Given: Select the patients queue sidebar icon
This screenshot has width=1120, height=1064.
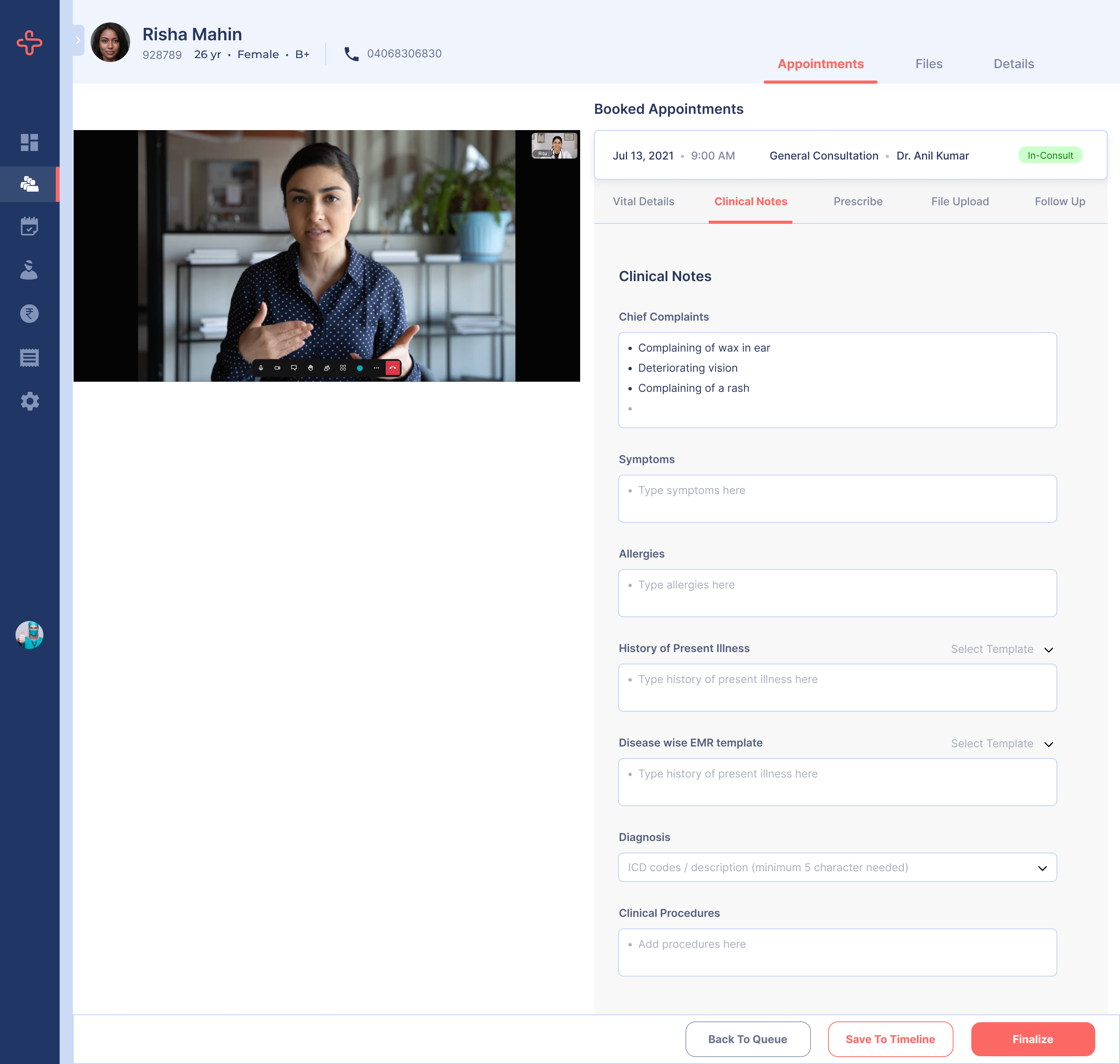Looking at the screenshot, I should click(29, 184).
